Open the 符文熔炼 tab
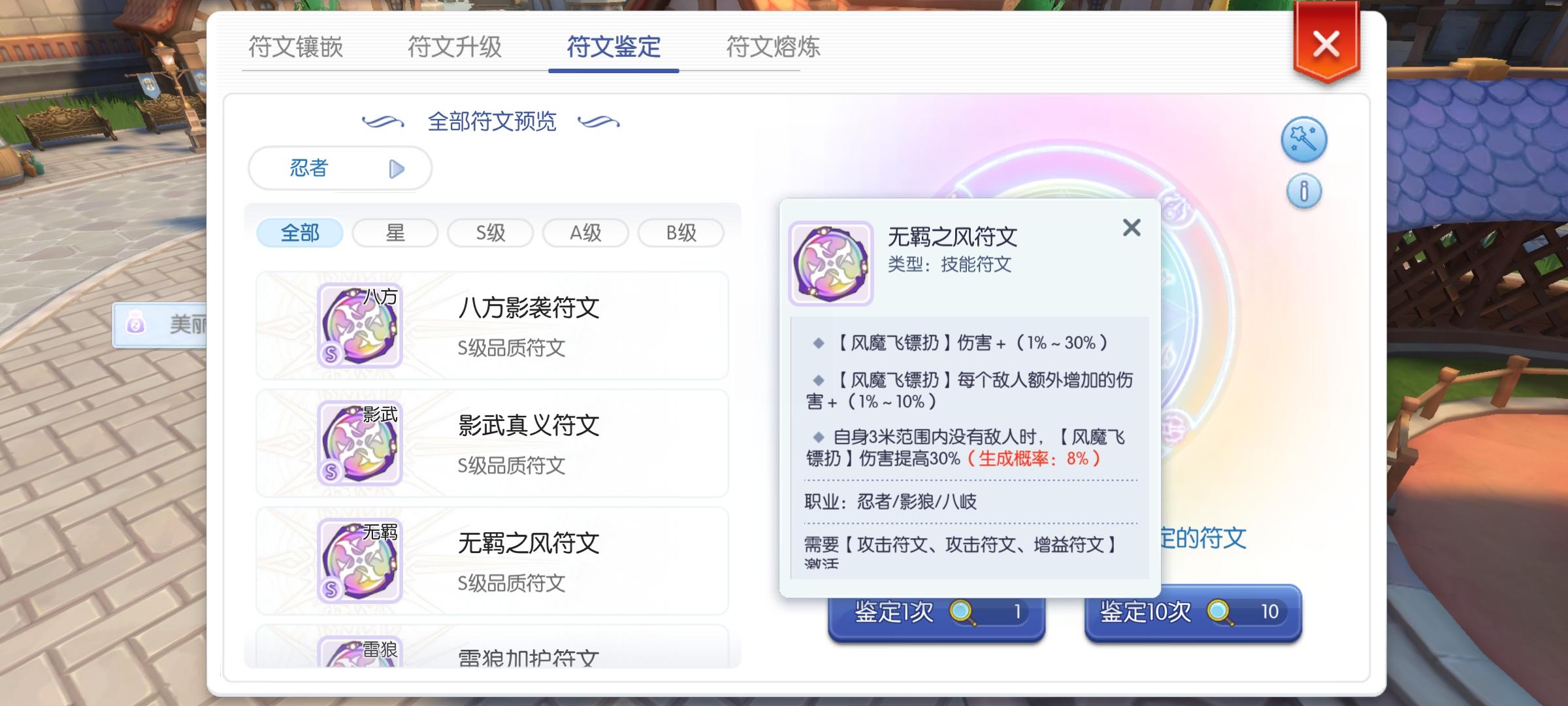Screen dimensions: 1568x706 pyautogui.click(x=774, y=47)
